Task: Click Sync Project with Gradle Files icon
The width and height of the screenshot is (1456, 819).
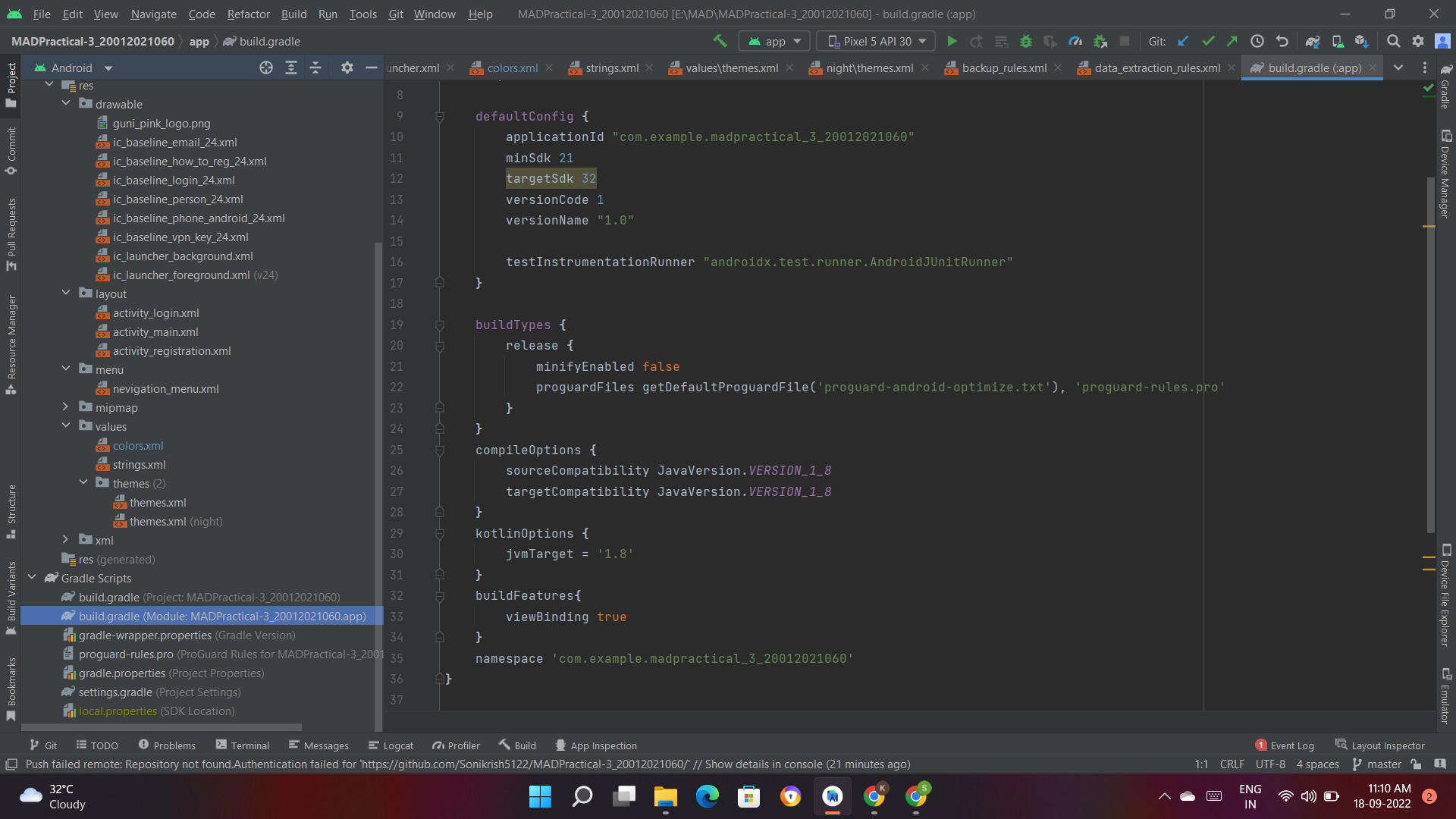Action: pyautogui.click(x=1313, y=41)
